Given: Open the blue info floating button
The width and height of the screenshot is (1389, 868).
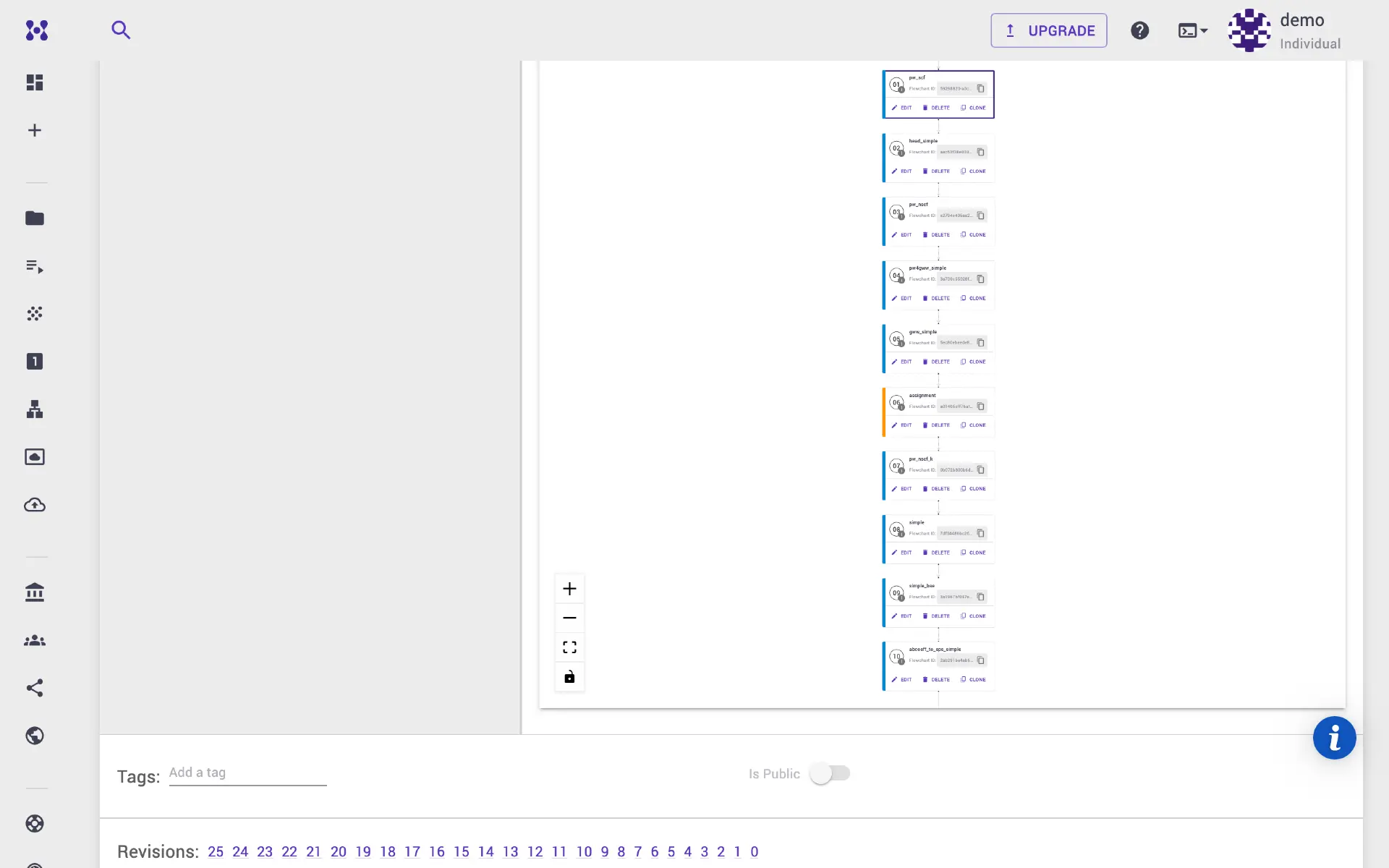Looking at the screenshot, I should click(x=1334, y=738).
